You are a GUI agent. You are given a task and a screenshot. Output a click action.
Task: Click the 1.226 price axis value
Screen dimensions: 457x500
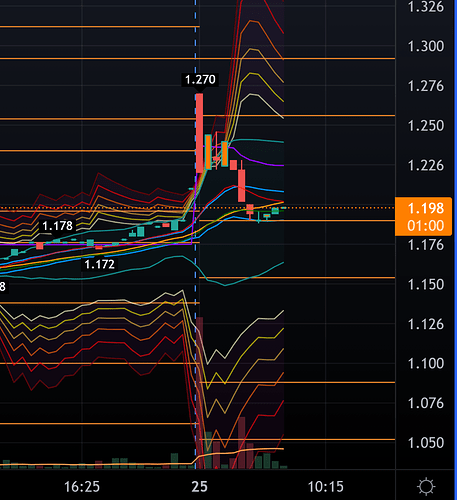click(426, 165)
